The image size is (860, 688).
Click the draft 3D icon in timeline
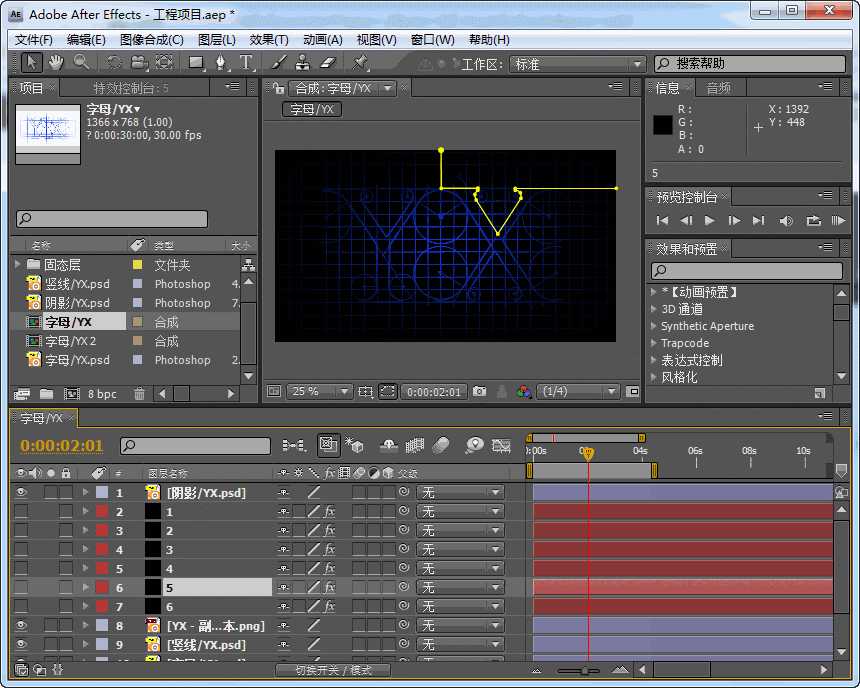pyautogui.click(x=354, y=445)
